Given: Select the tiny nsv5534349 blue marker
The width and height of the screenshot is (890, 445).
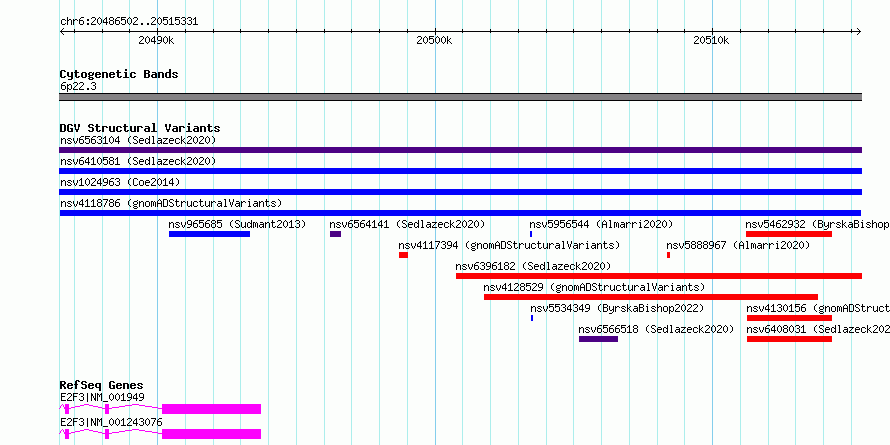Looking at the screenshot, I should coord(532,318).
